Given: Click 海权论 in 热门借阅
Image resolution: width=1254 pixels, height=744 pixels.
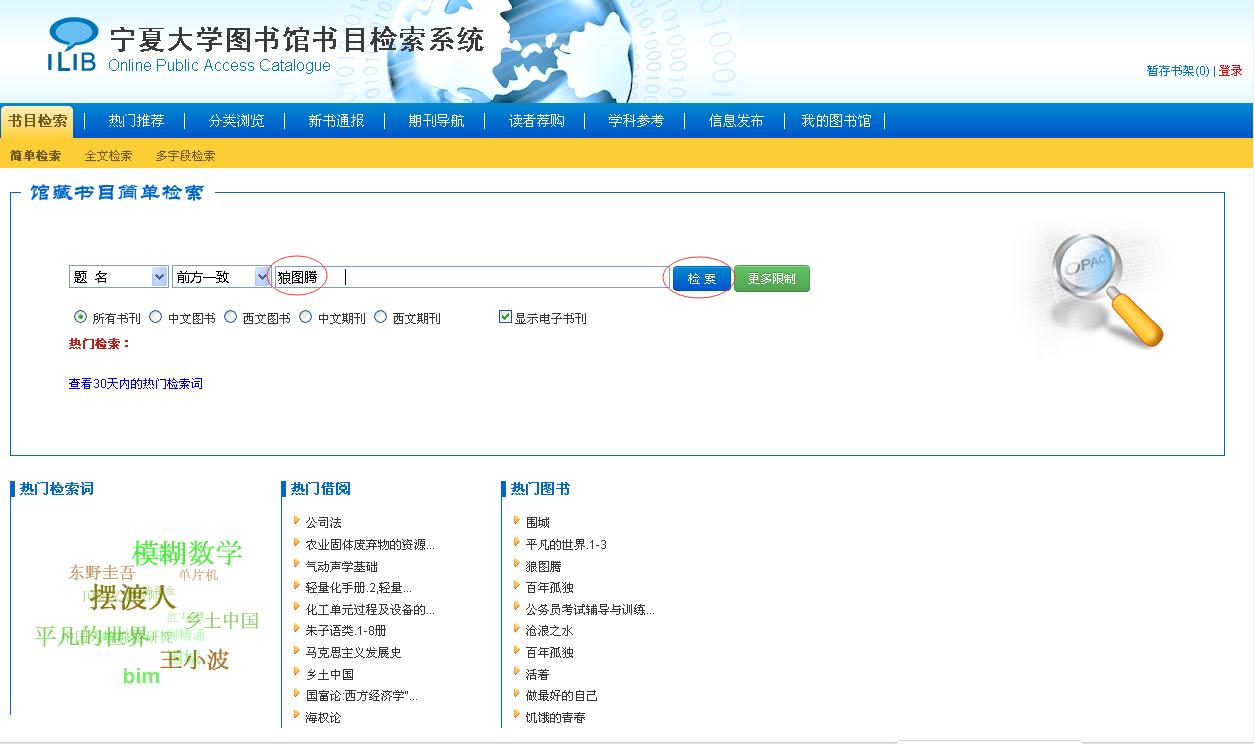Looking at the screenshot, I should [x=323, y=718].
